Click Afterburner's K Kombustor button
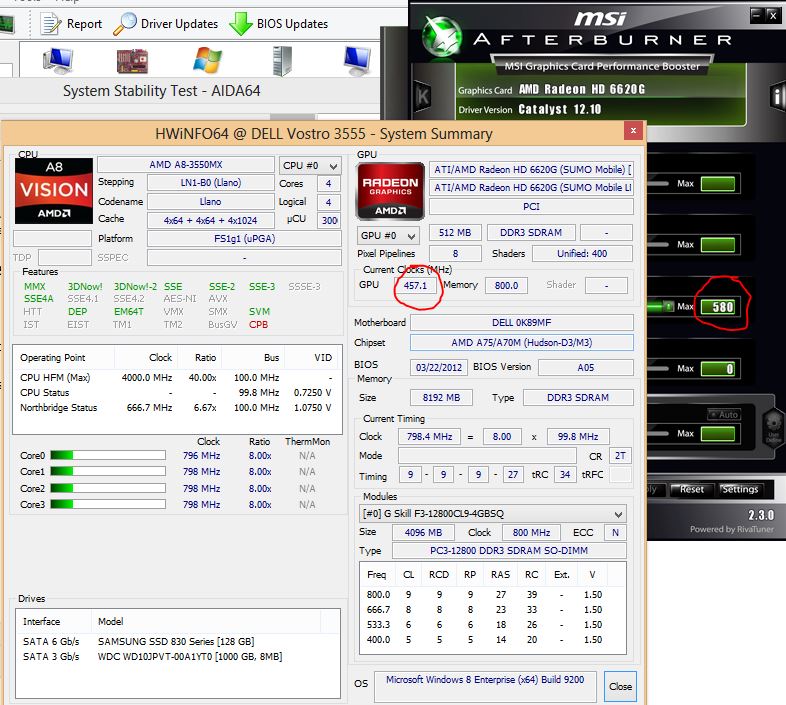The height and width of the screenshot is (705, 786). point(423,96)
